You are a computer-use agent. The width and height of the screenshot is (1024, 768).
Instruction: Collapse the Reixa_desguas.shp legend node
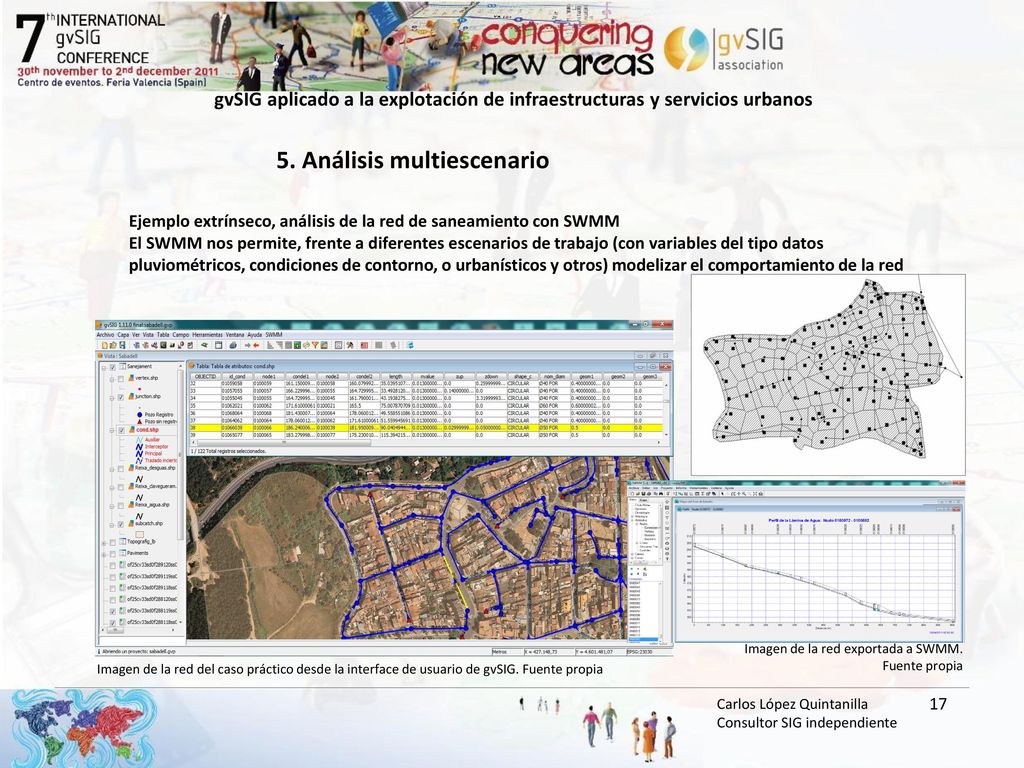(x=112, y=469)
